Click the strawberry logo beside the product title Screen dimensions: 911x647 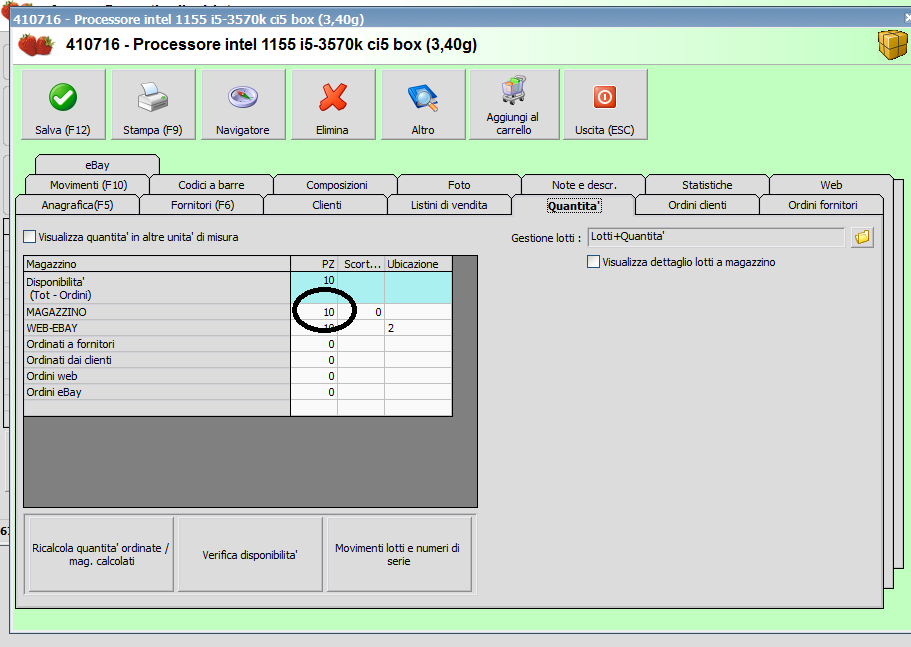tap(36, 45)
